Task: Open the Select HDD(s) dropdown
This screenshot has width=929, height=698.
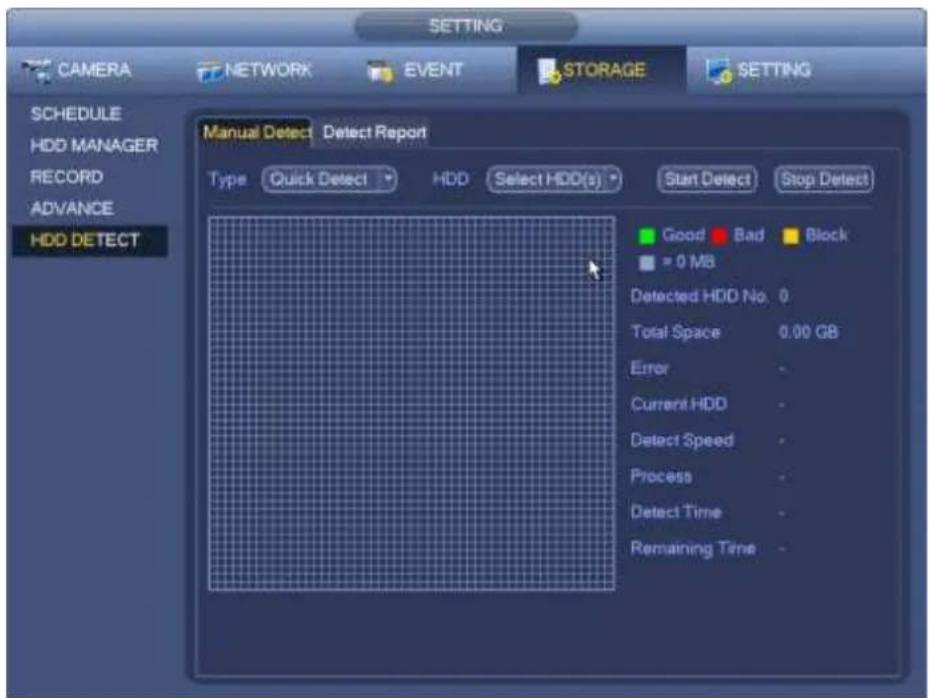Action: 554,179
